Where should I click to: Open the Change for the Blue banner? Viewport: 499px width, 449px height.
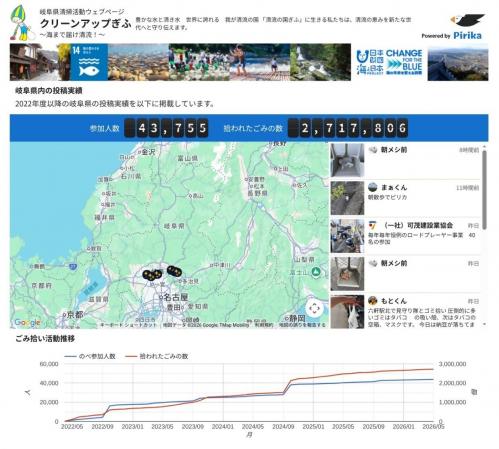[389, 62]
